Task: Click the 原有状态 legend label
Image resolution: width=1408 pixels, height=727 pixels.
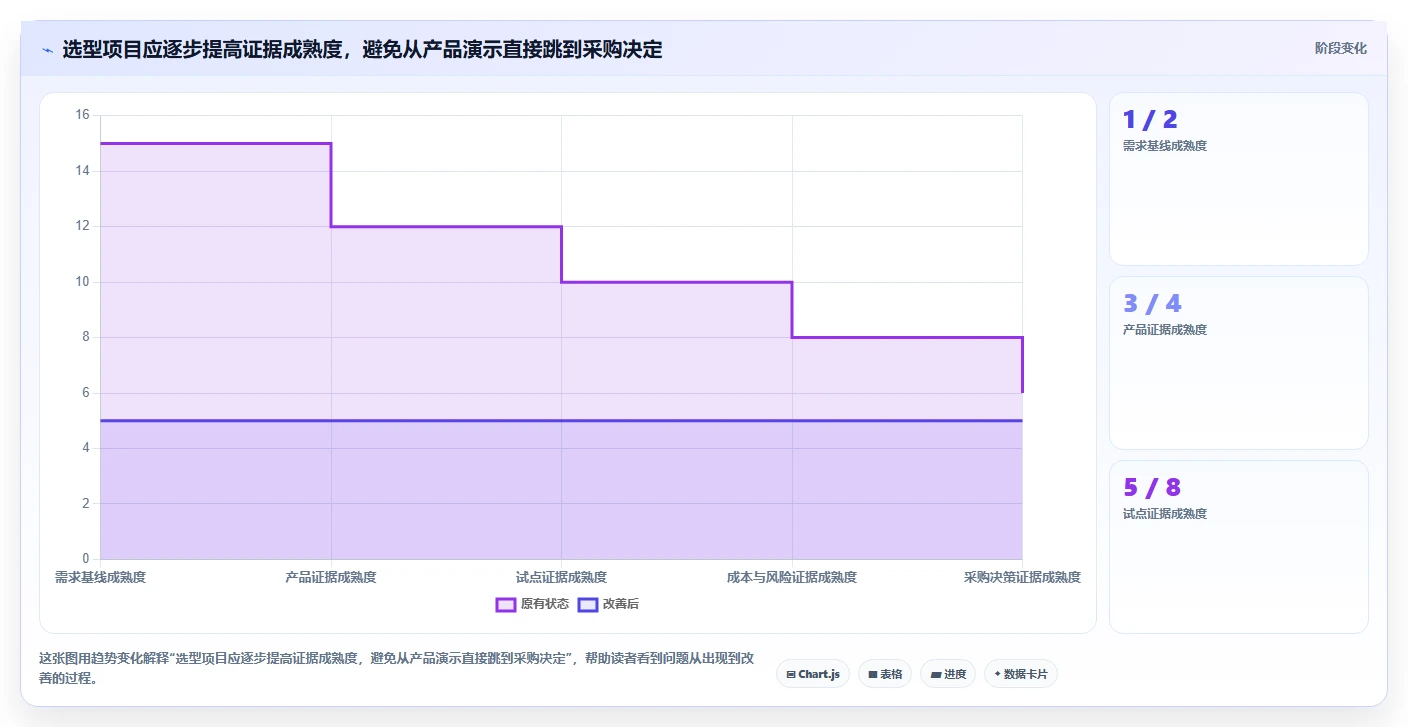Action: [x=545, y=604]
